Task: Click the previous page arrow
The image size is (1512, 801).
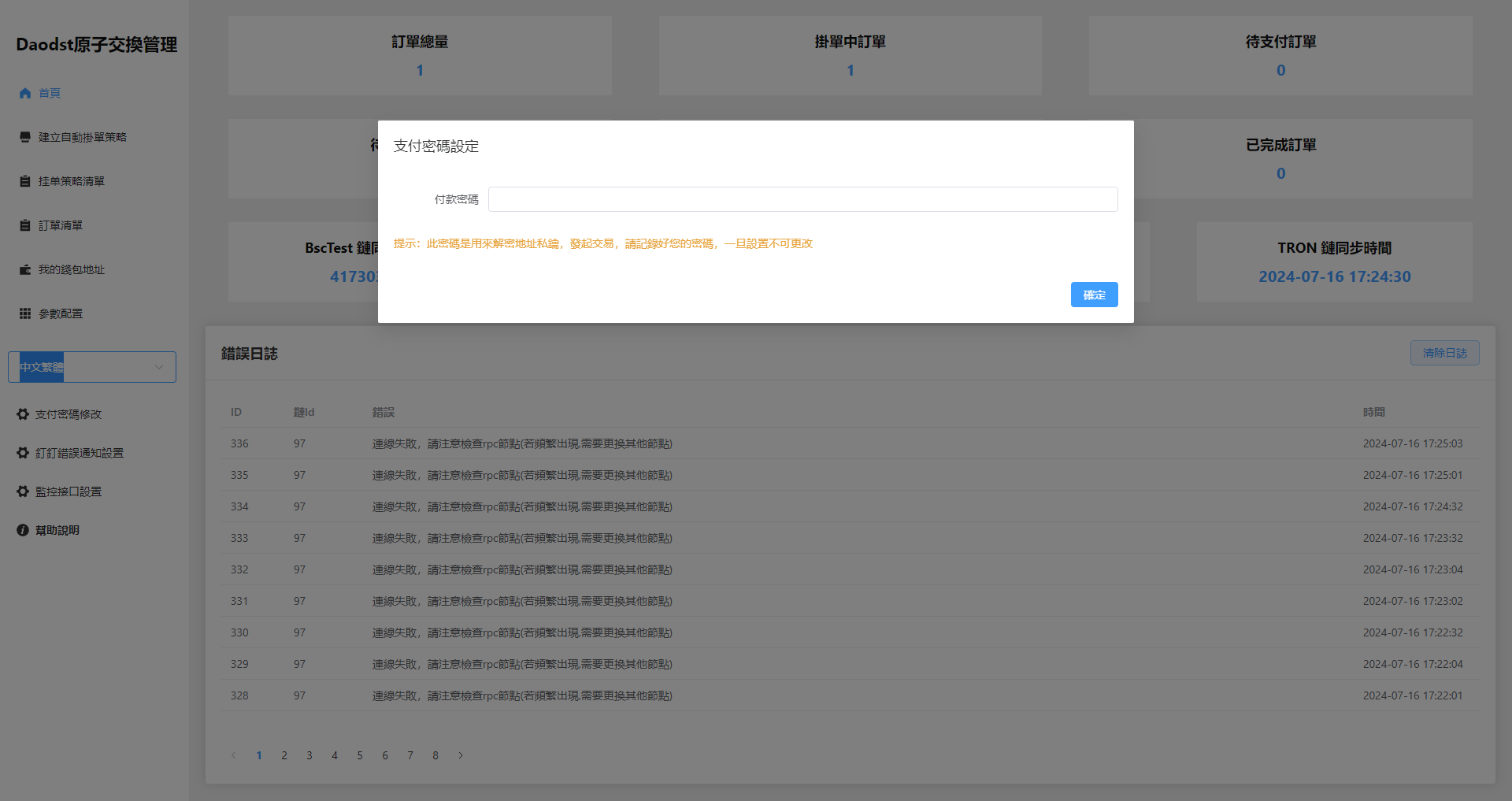Action: coord(234,755)
